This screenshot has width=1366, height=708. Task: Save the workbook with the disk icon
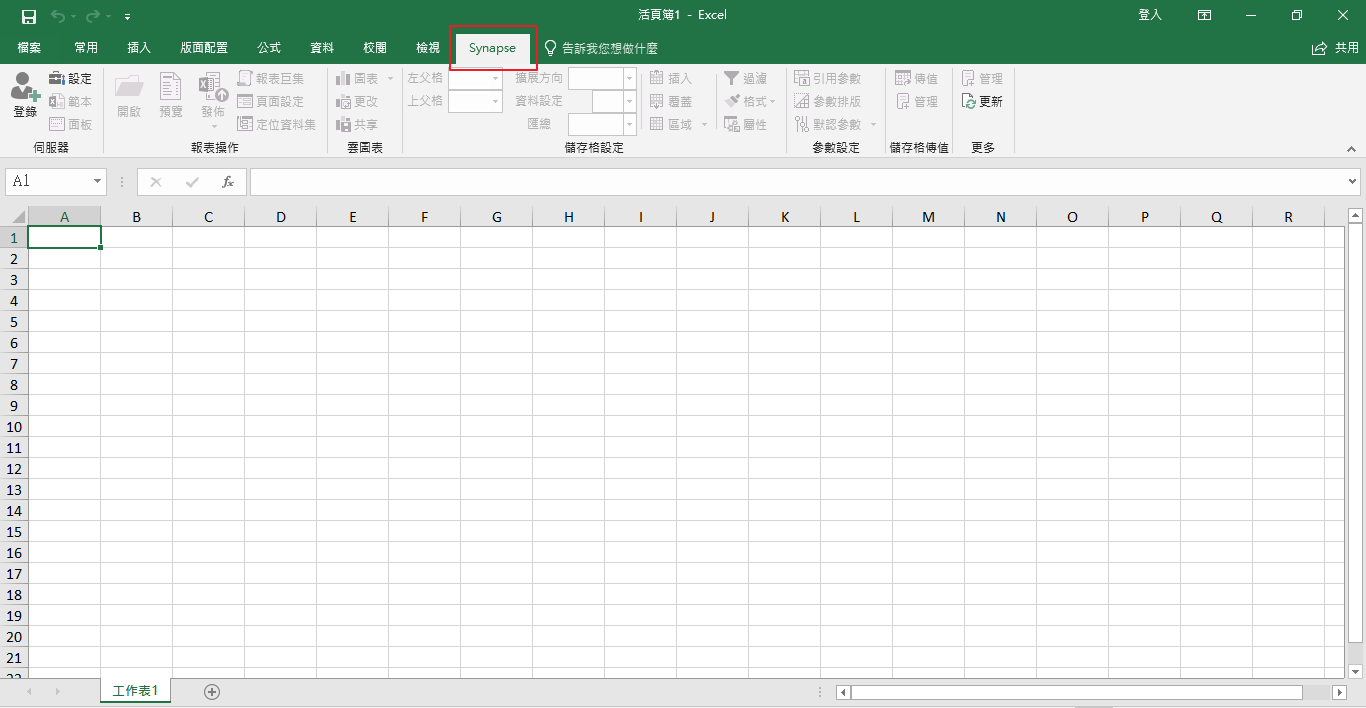[29, 16]
